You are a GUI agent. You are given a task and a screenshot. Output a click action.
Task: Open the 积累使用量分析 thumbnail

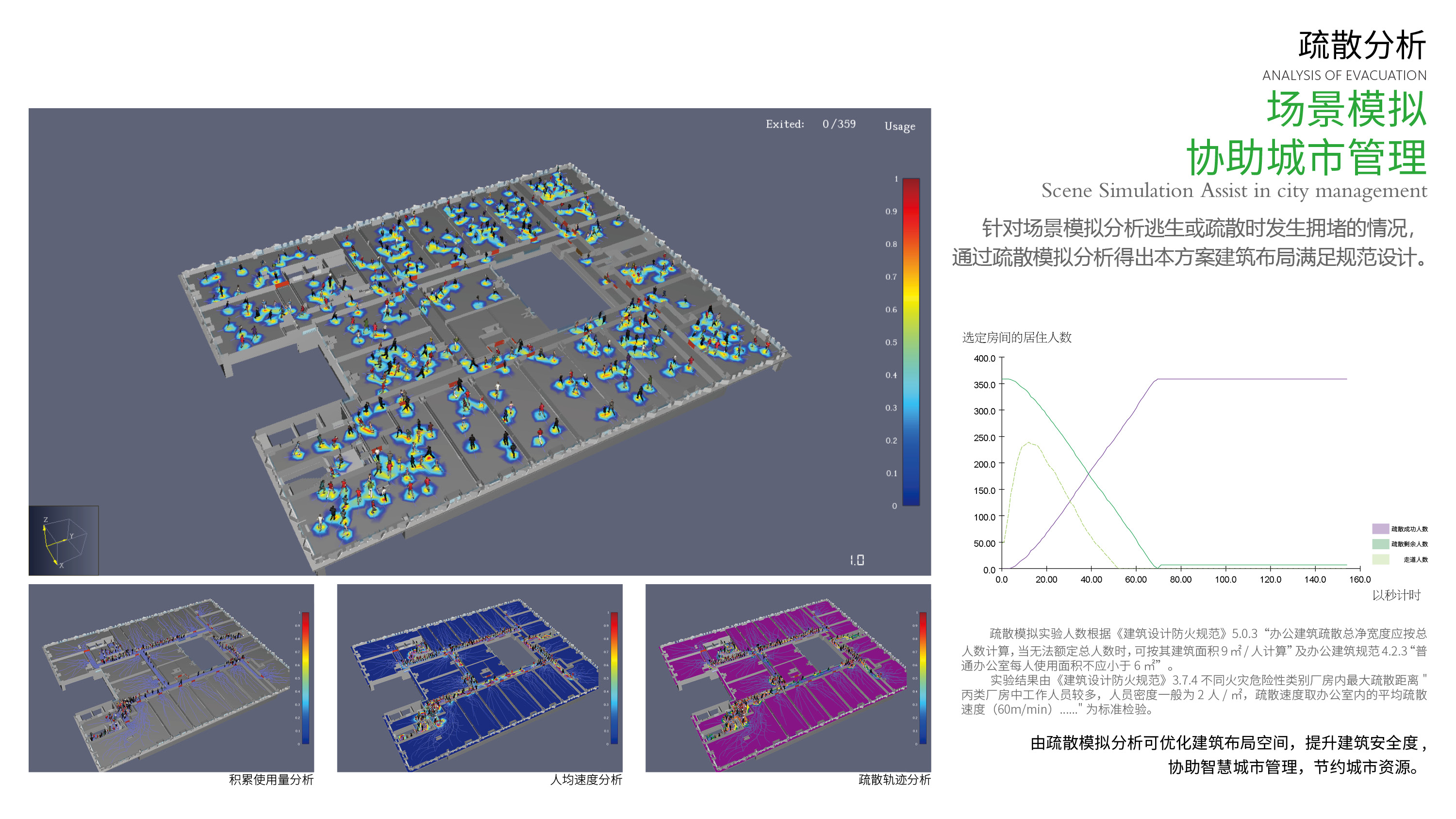[171, 678]
